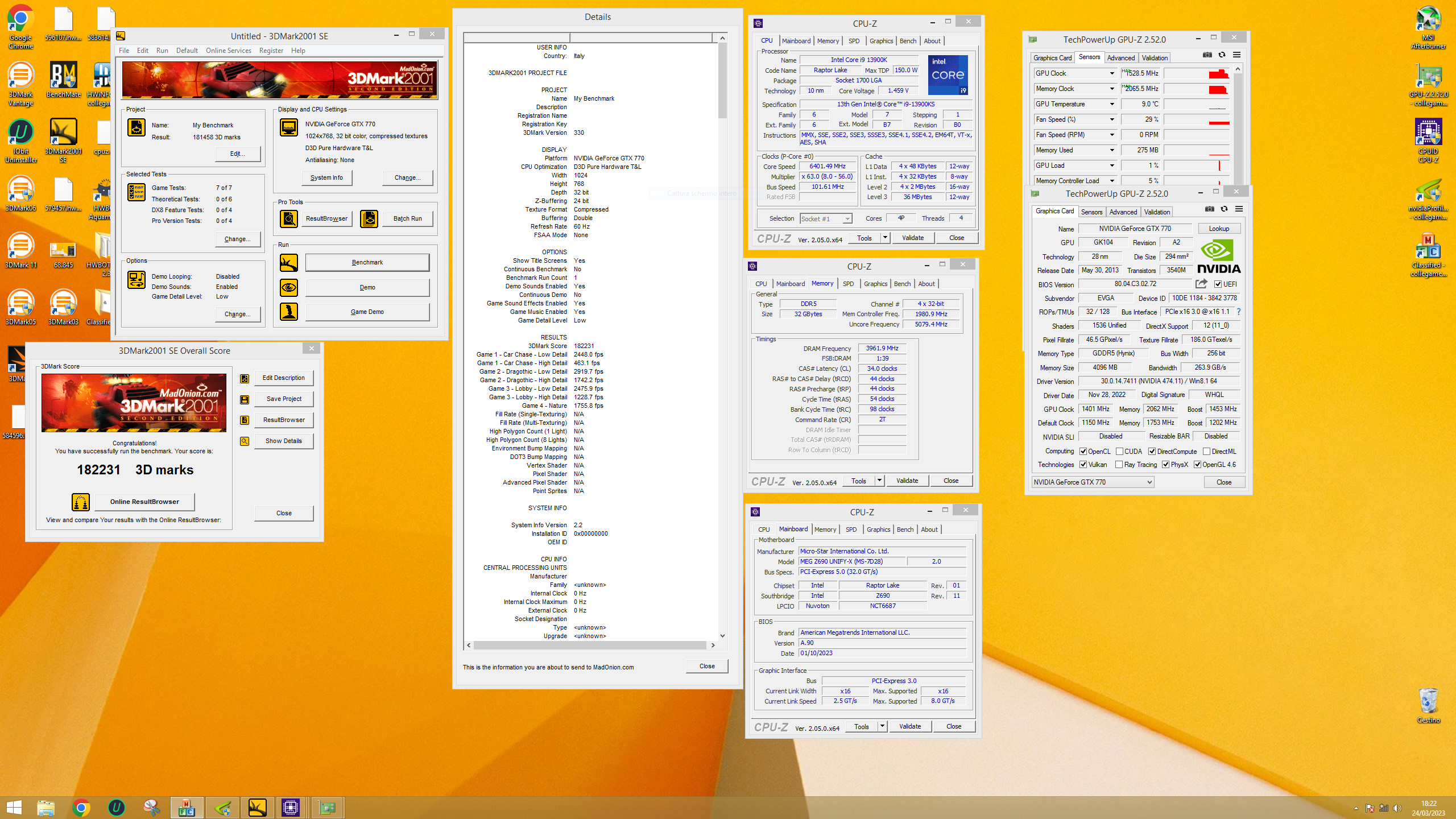Open the Run menu in 3DMark2001 SE
This screenshot has height=819, width=1456.
point(162,51)
